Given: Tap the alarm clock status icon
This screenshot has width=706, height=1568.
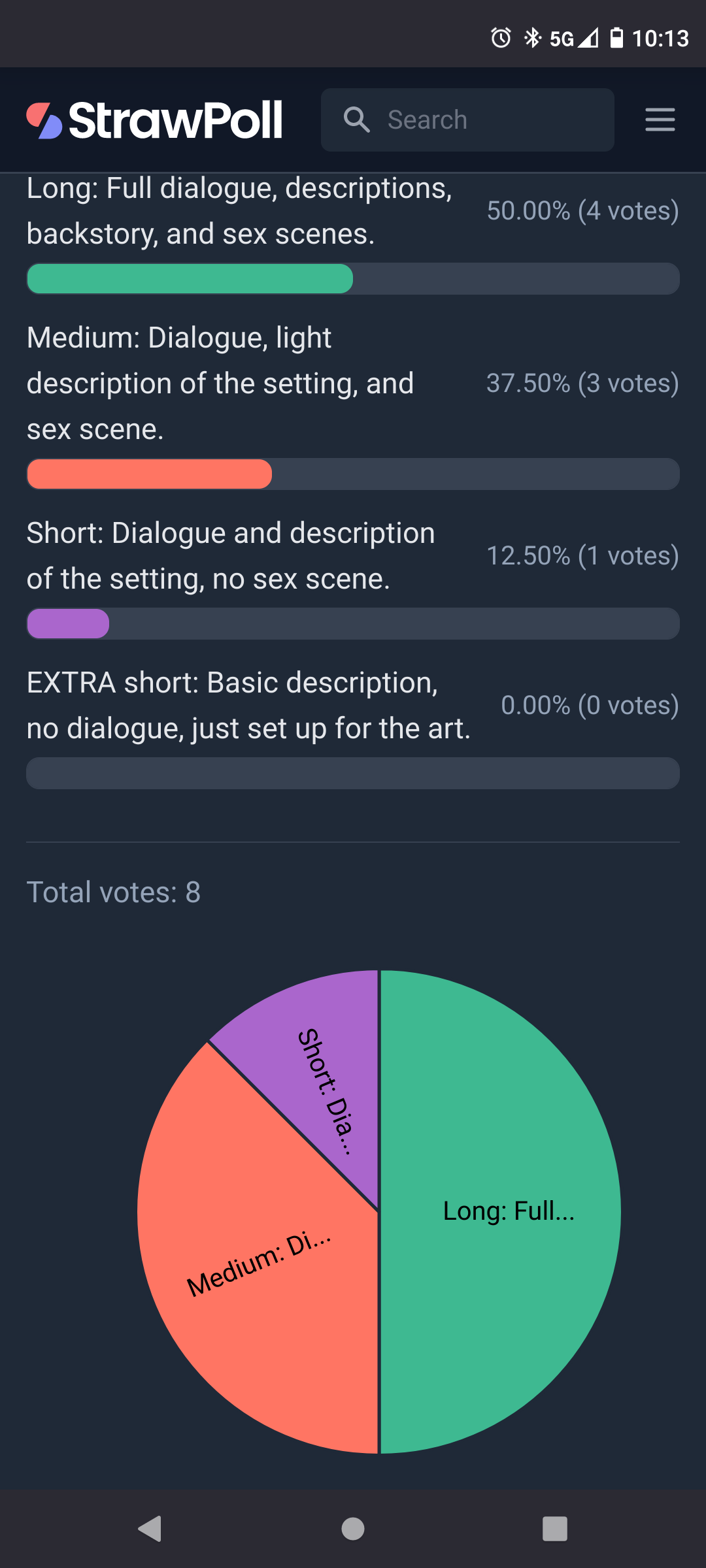Looking at the screenshot, I should pos(501,38).
